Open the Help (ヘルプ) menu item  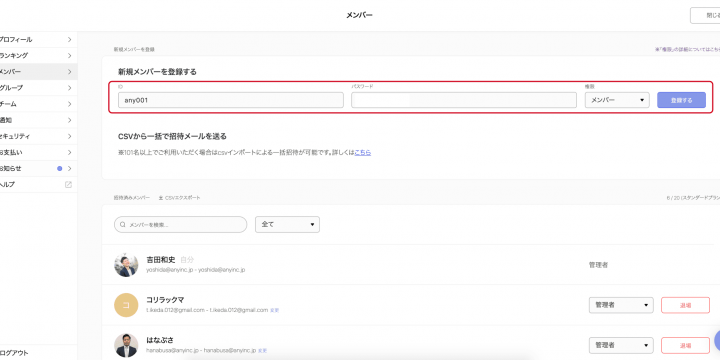(38, 185)
